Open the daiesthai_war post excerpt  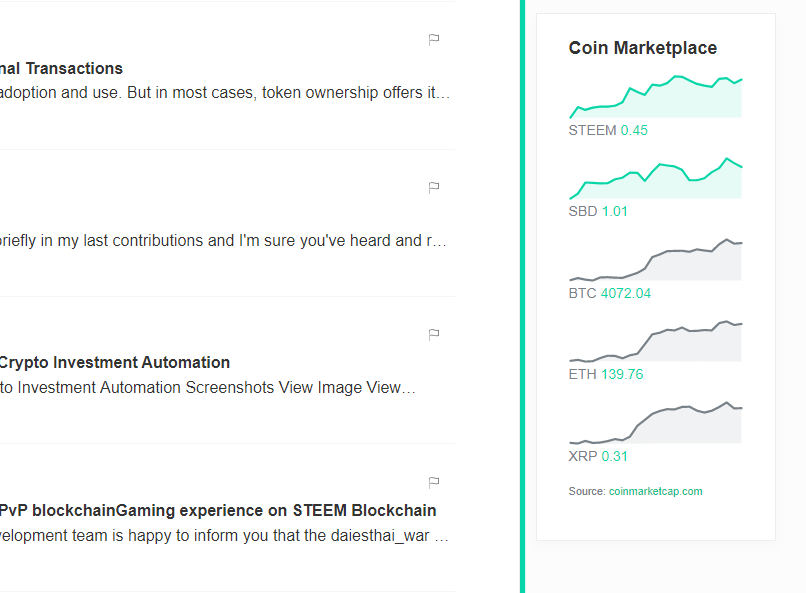[x=225, y=535]
